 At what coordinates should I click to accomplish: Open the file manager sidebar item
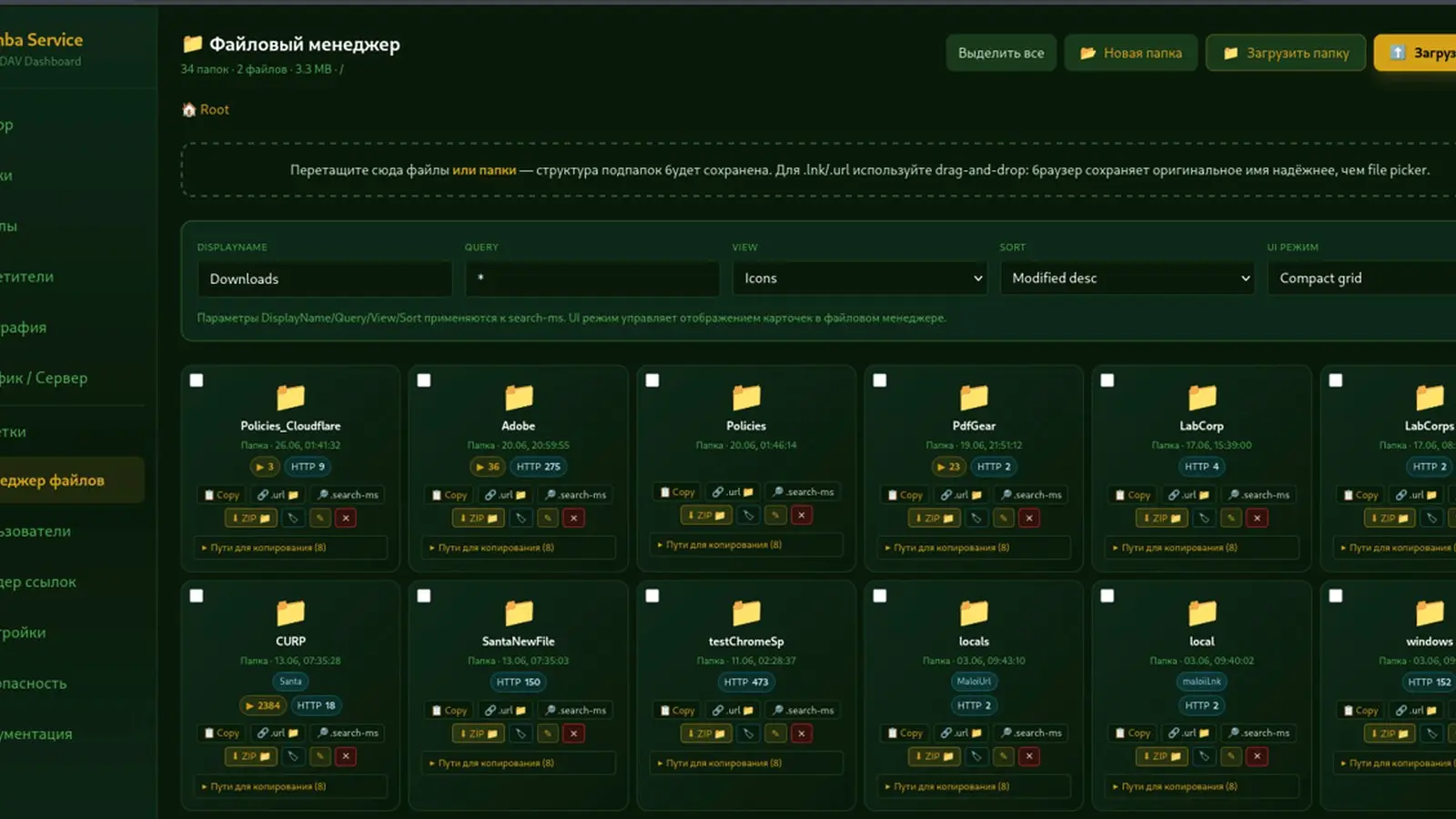pyautogui.click(x=71, y=480)
